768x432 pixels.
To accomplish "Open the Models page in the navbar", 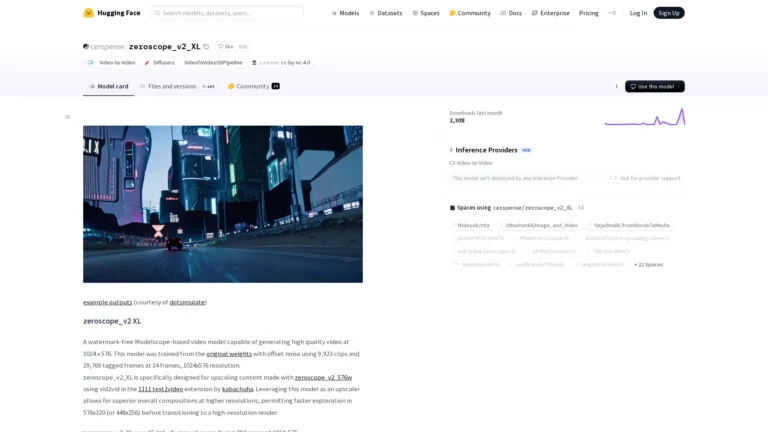I will [x=345, y=13].
